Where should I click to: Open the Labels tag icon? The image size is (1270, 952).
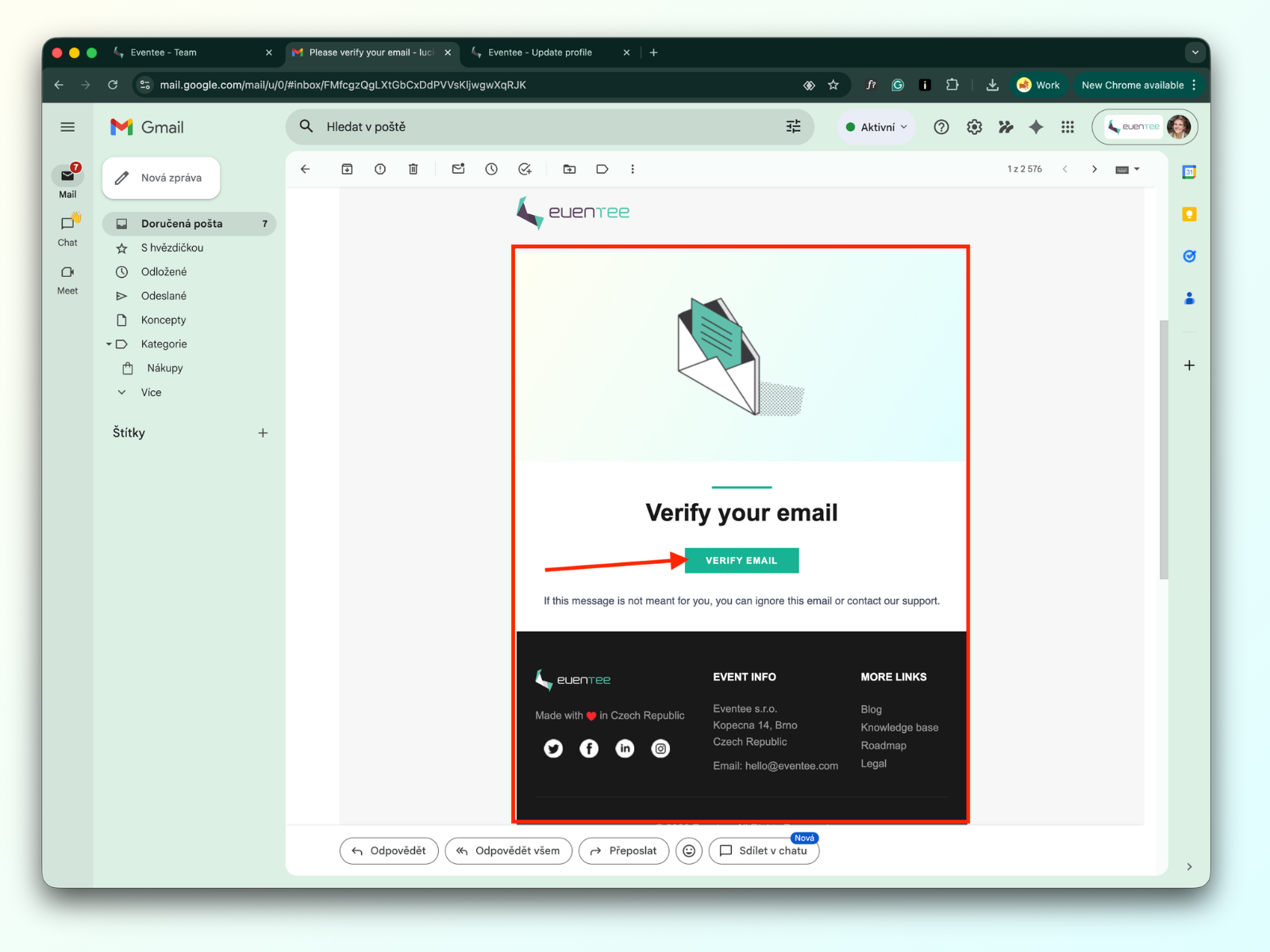pyautogui.click(x=602, y=169)
